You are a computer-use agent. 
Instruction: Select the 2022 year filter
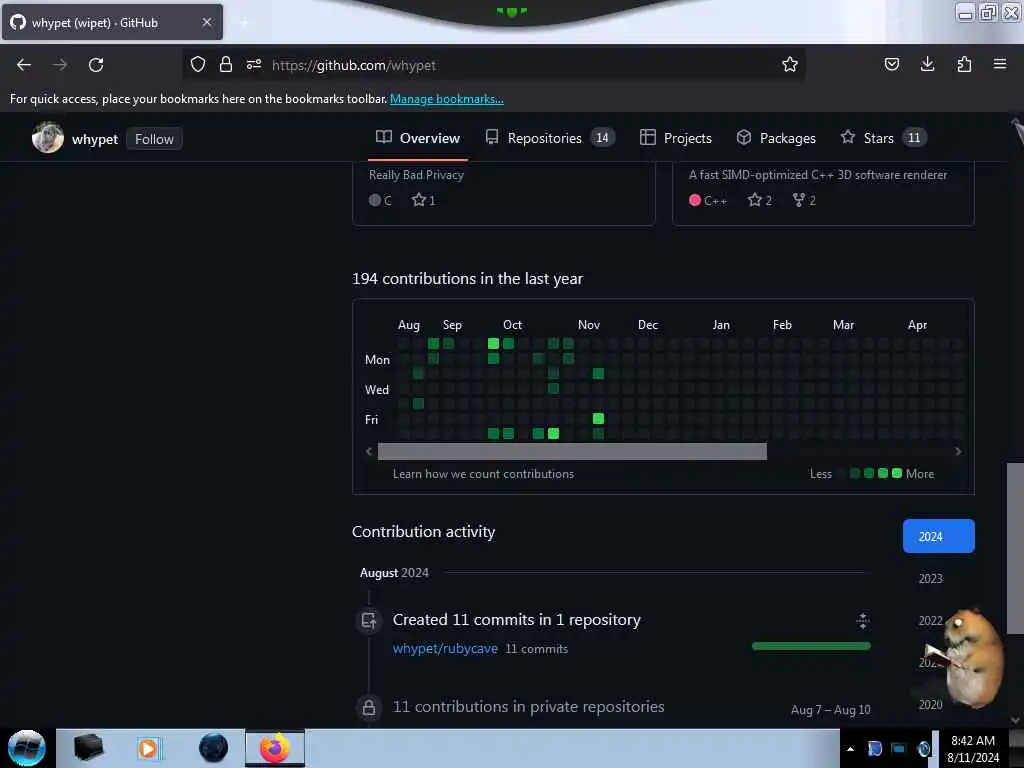(930, 620)
